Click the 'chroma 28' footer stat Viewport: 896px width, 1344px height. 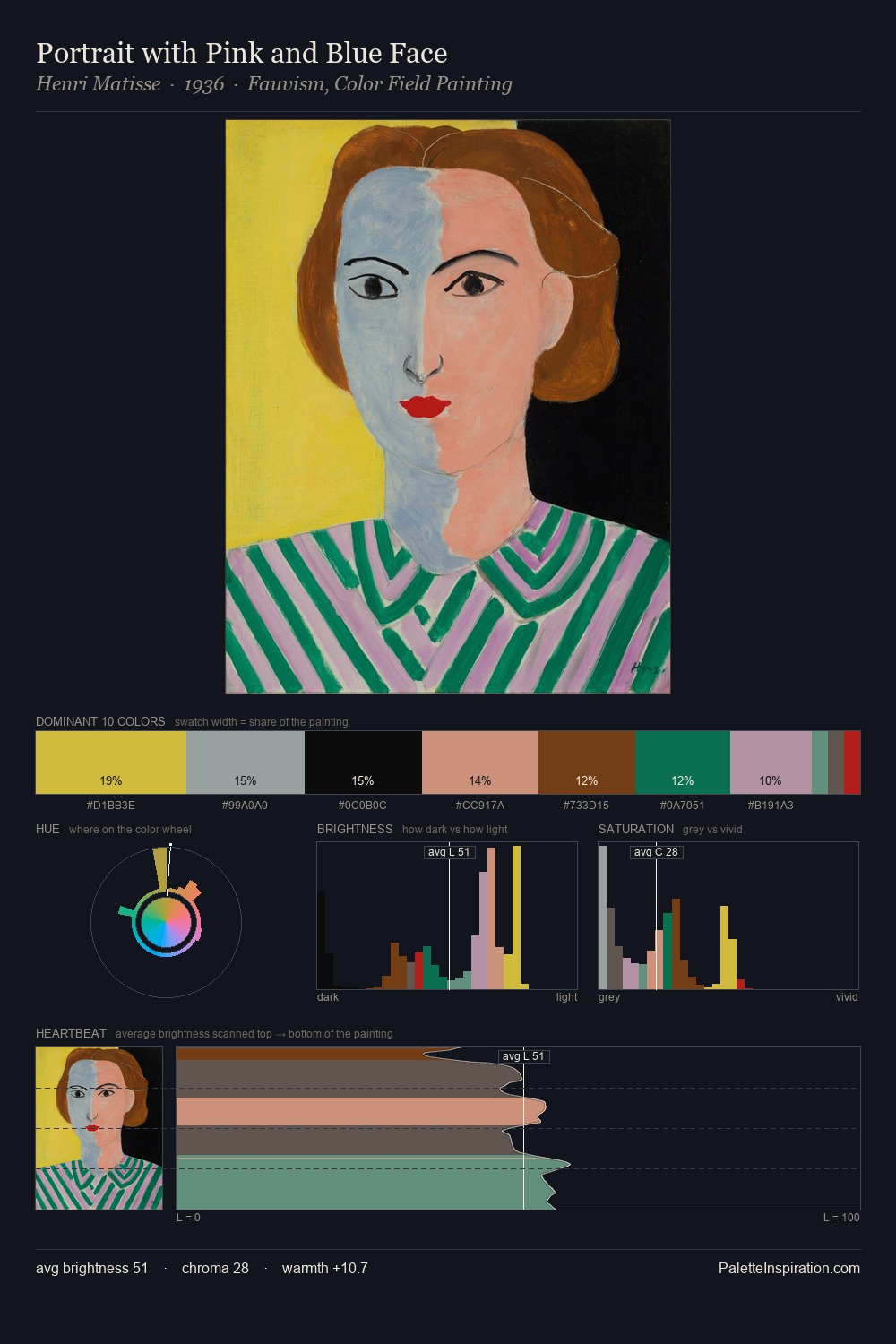tap(215, 1268)
